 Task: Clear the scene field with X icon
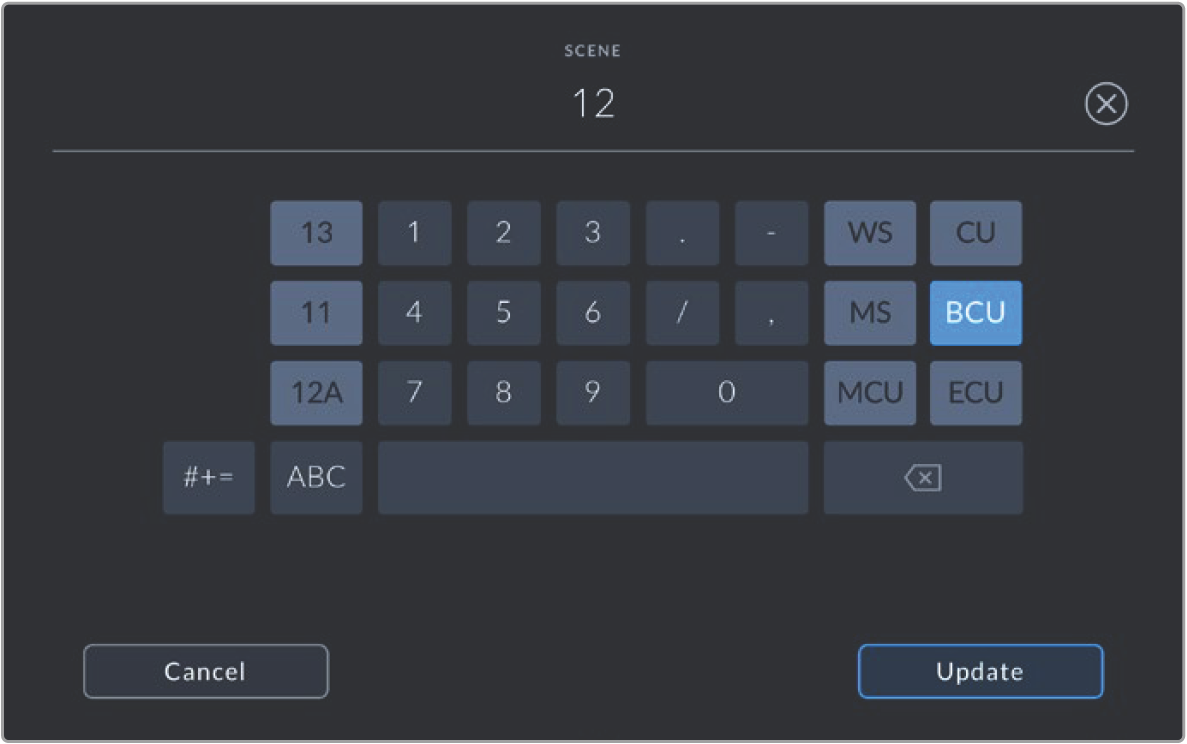pyautogui.click(x=1106, y=104)
